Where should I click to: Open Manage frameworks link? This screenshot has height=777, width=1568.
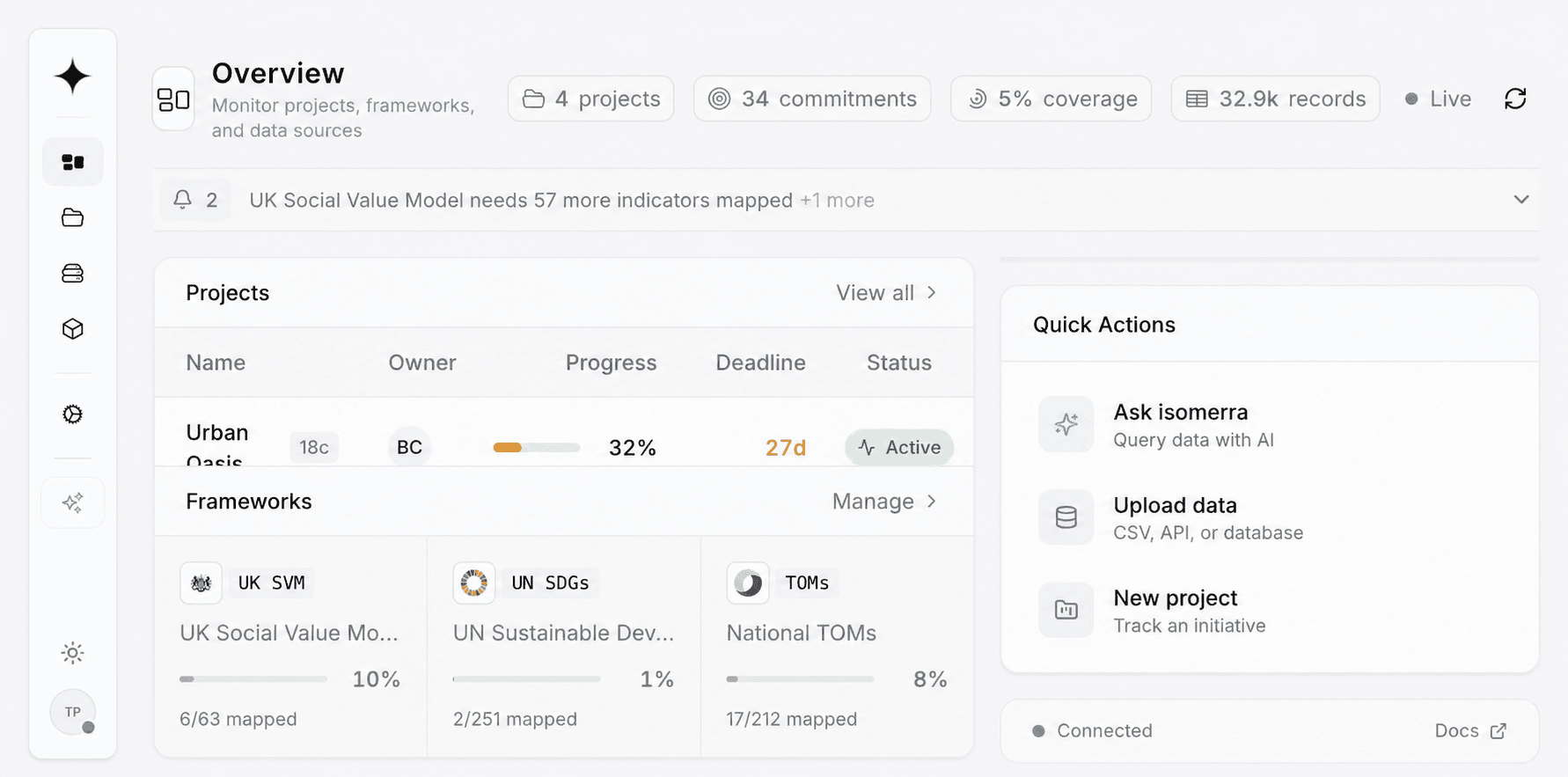click(884, 502)
